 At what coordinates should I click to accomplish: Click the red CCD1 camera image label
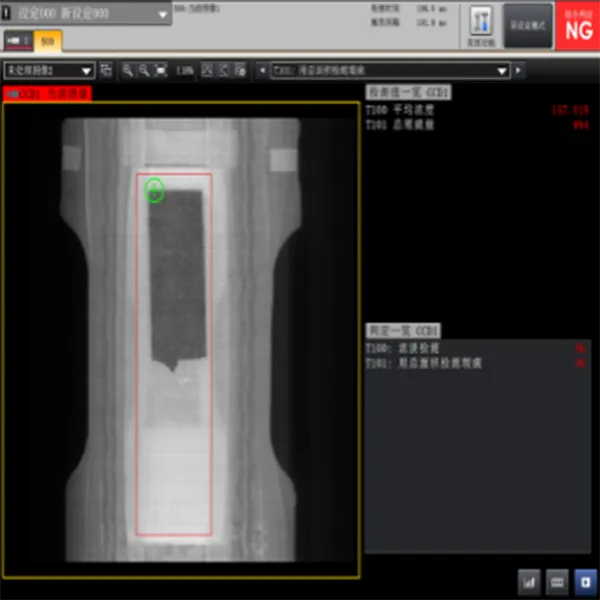47,94
